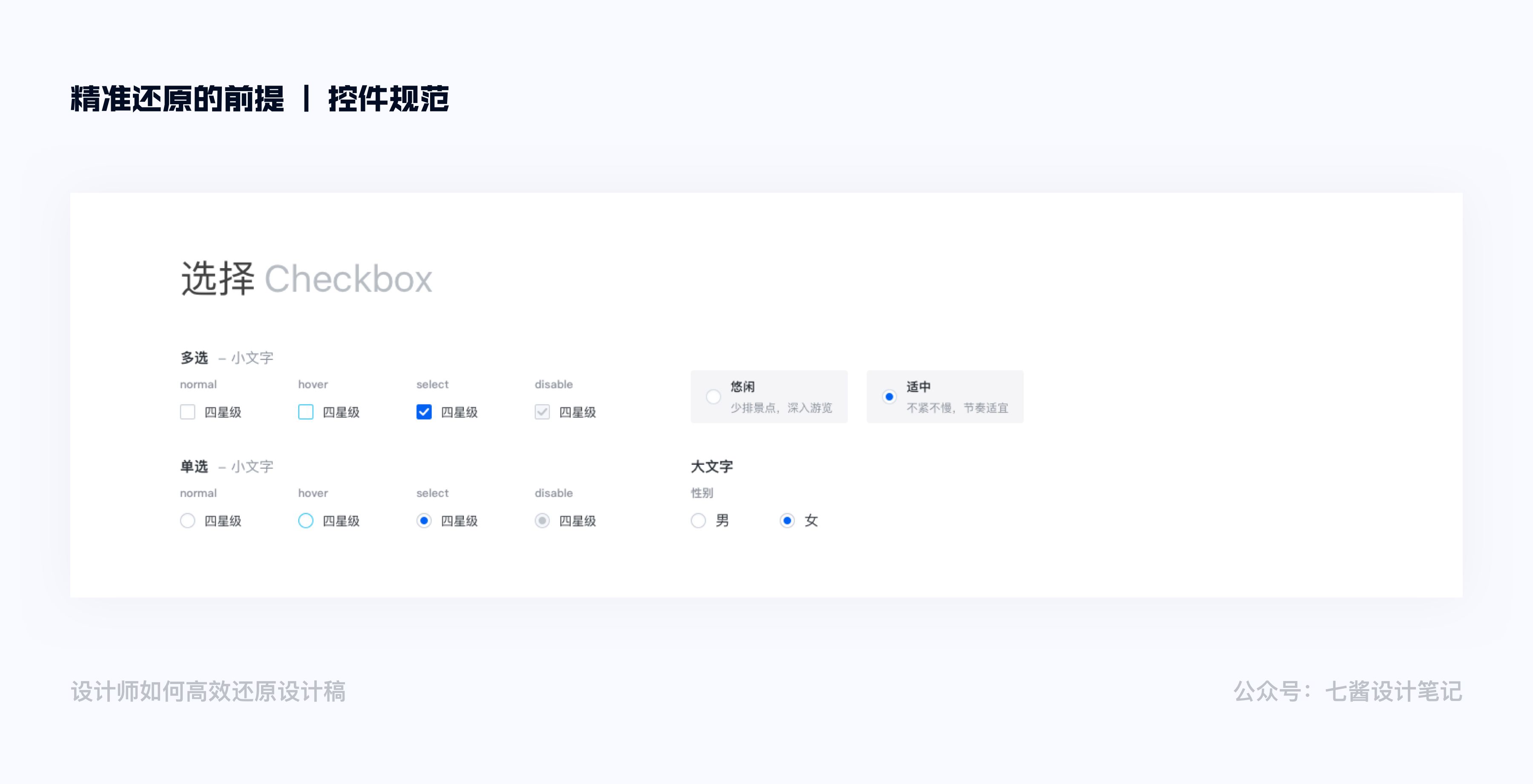Click the 适中 card's blue radio dot
Viewport: 1533px width, 784px height.
click(x=889, y=397)
